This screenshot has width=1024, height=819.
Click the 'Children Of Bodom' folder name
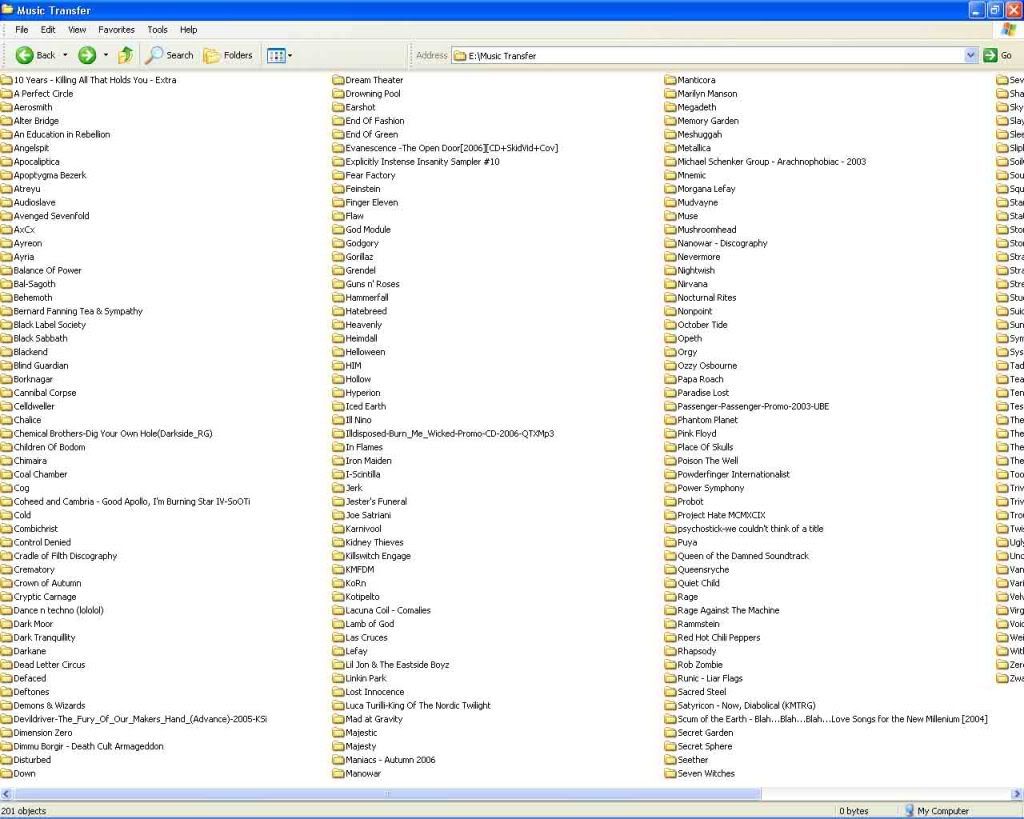click(x=50, y=447)
